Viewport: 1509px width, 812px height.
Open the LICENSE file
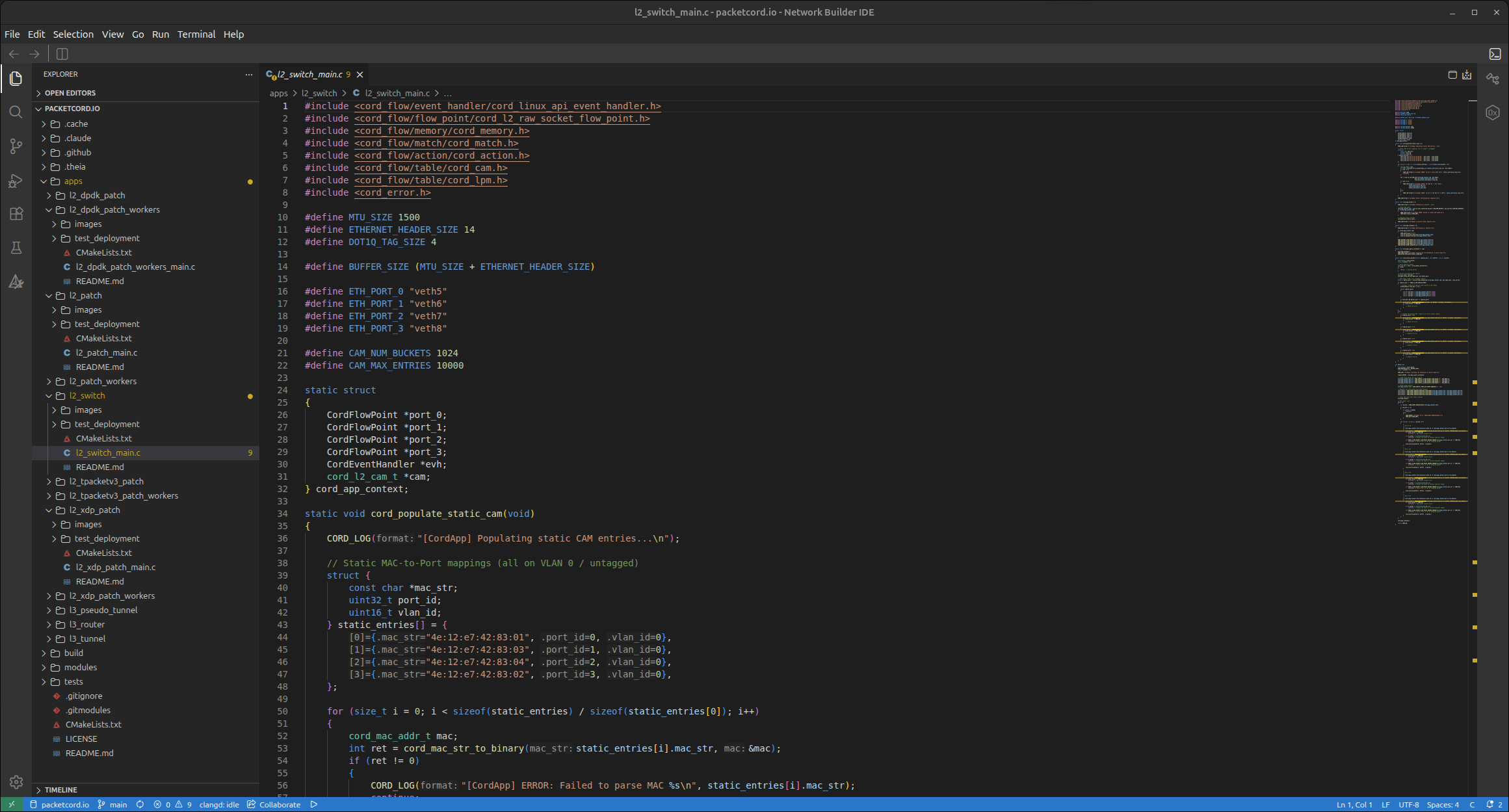pos(146,739)
